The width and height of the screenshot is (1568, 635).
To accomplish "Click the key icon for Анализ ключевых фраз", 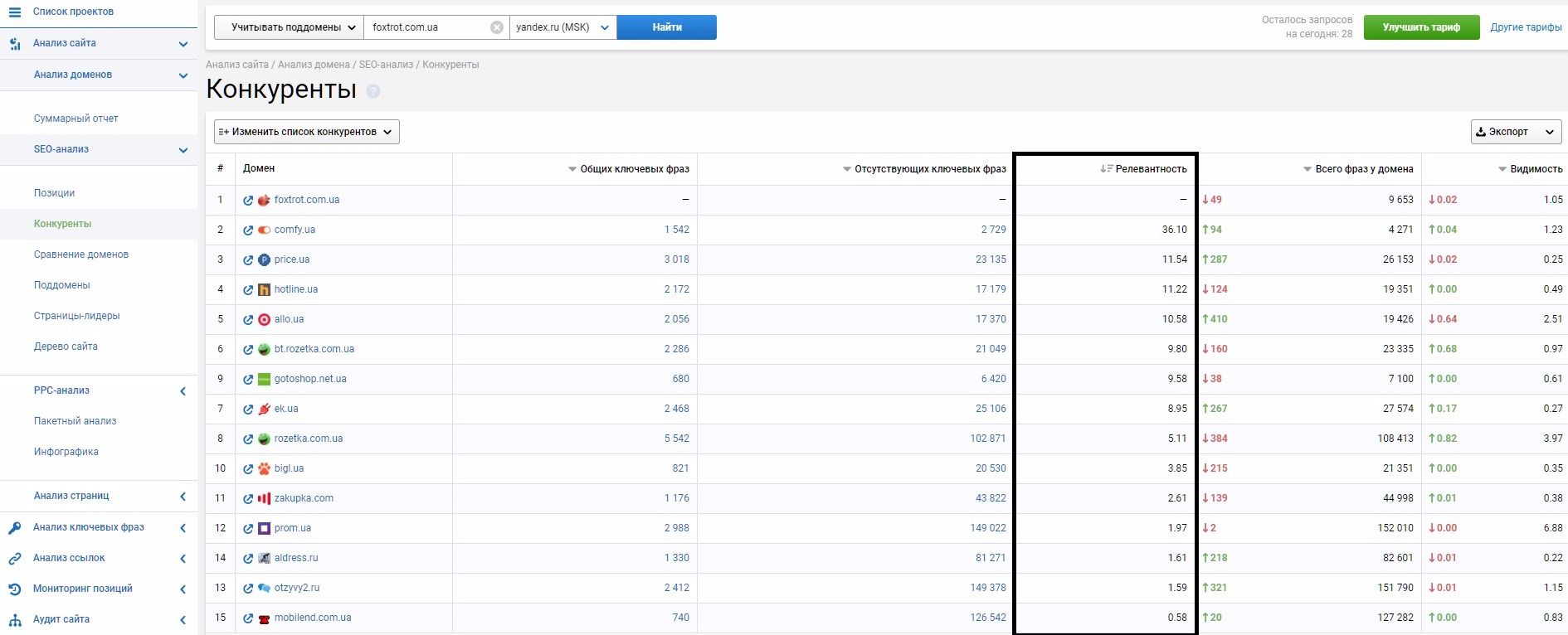I will click(14, 528).
